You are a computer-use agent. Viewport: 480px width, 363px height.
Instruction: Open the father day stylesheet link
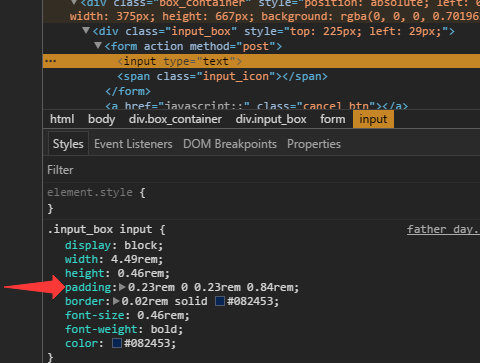pyautogui.click(x=443, y=229)
